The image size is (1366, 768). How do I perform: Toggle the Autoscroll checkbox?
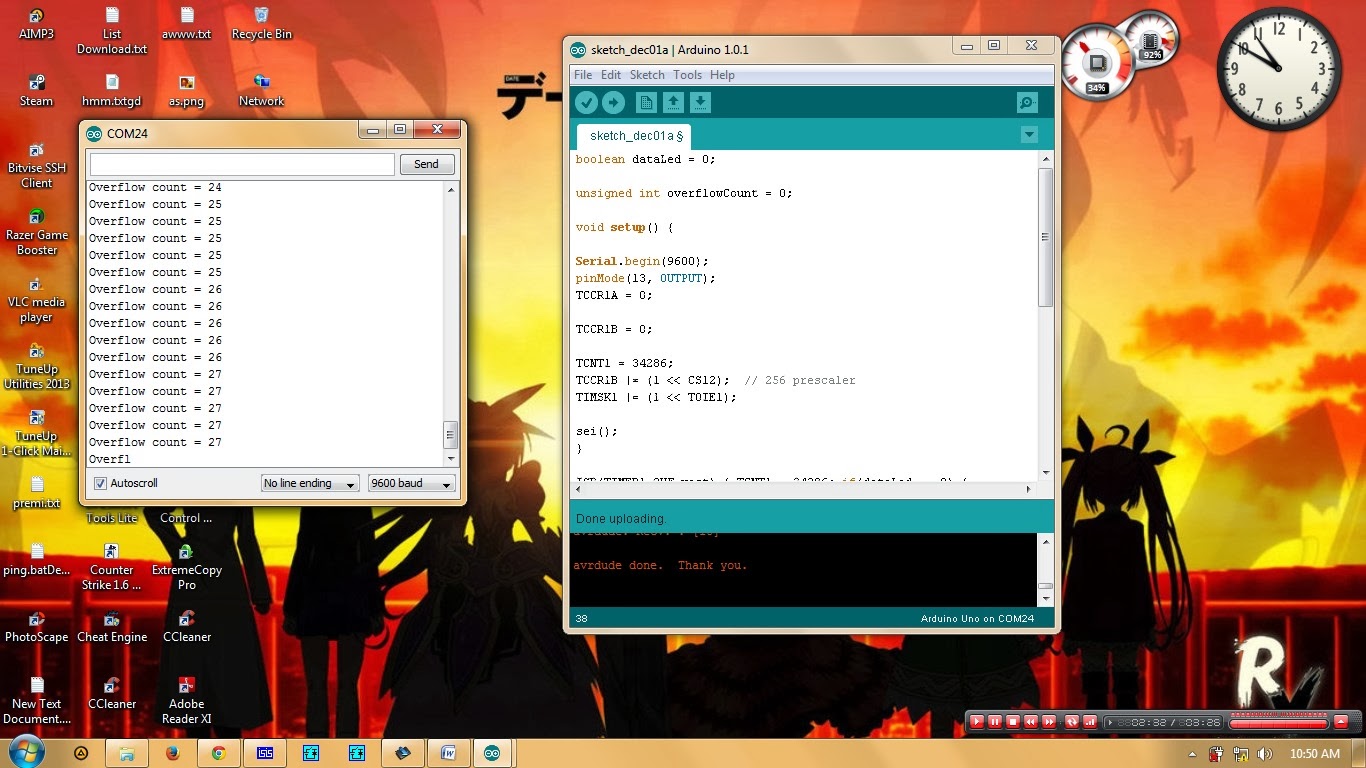click(100, 483)
